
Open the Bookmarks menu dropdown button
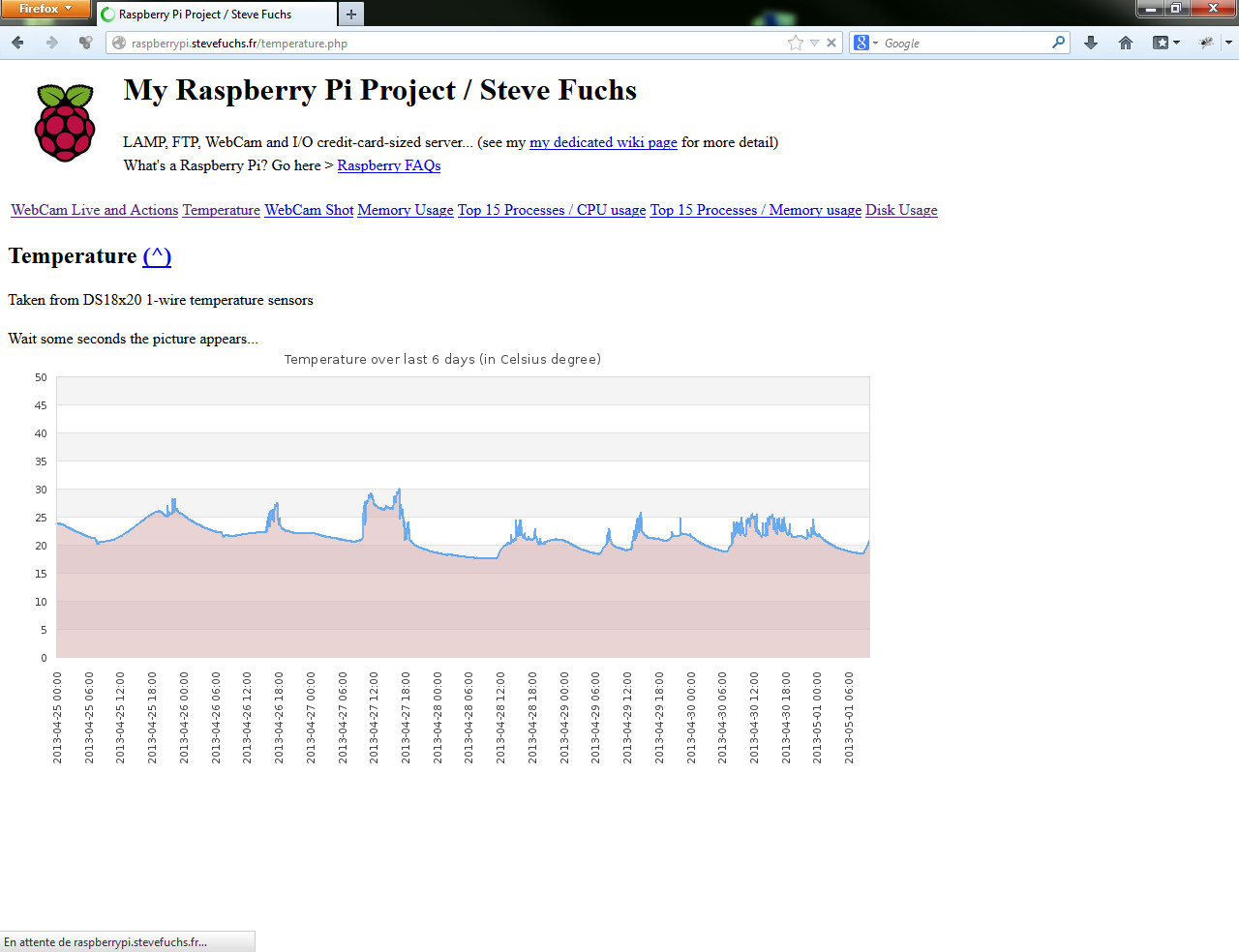[1165, 43]
